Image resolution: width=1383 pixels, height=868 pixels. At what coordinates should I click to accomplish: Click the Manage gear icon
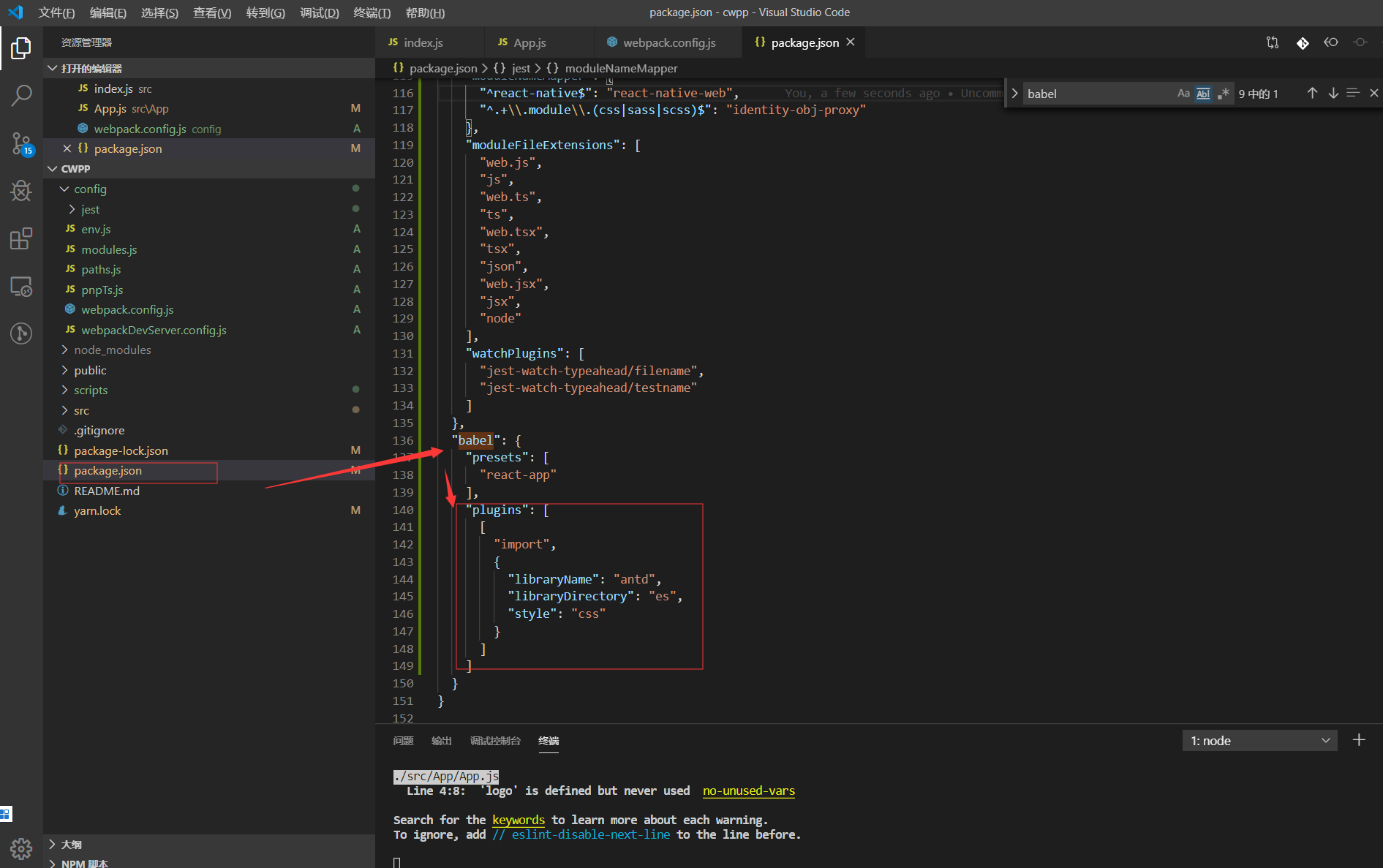coord(21,848)
